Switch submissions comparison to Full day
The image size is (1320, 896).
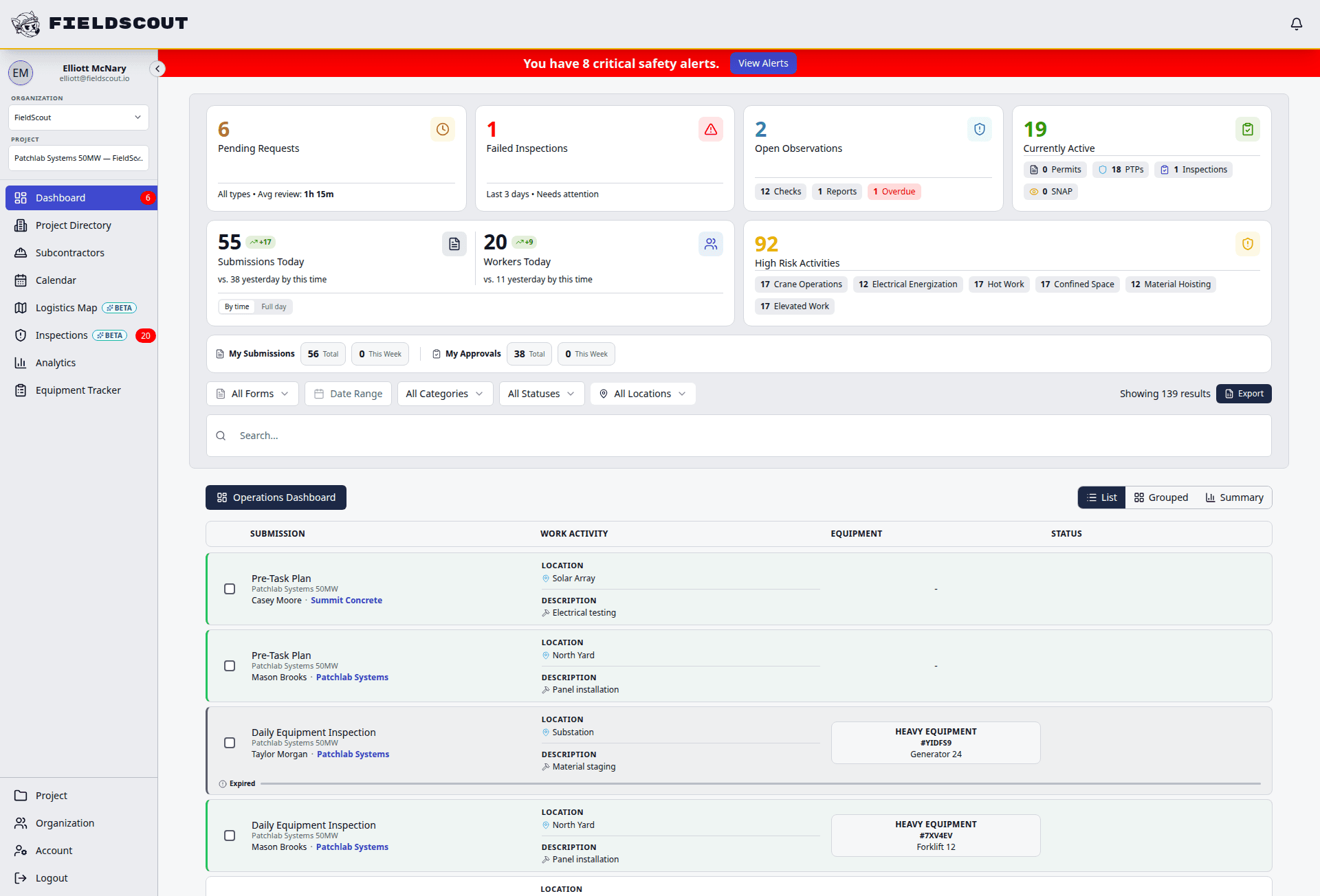274,306
